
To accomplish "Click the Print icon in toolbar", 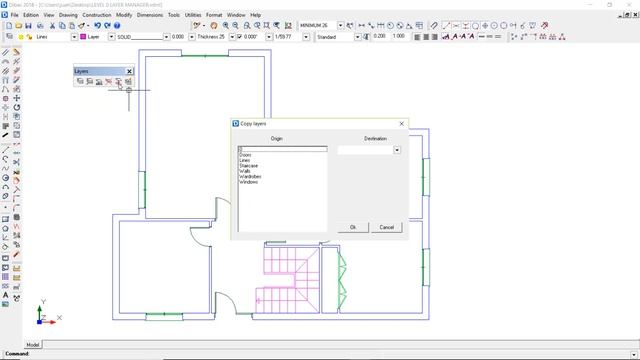I will pyautogui.click(x=40, y=26).
